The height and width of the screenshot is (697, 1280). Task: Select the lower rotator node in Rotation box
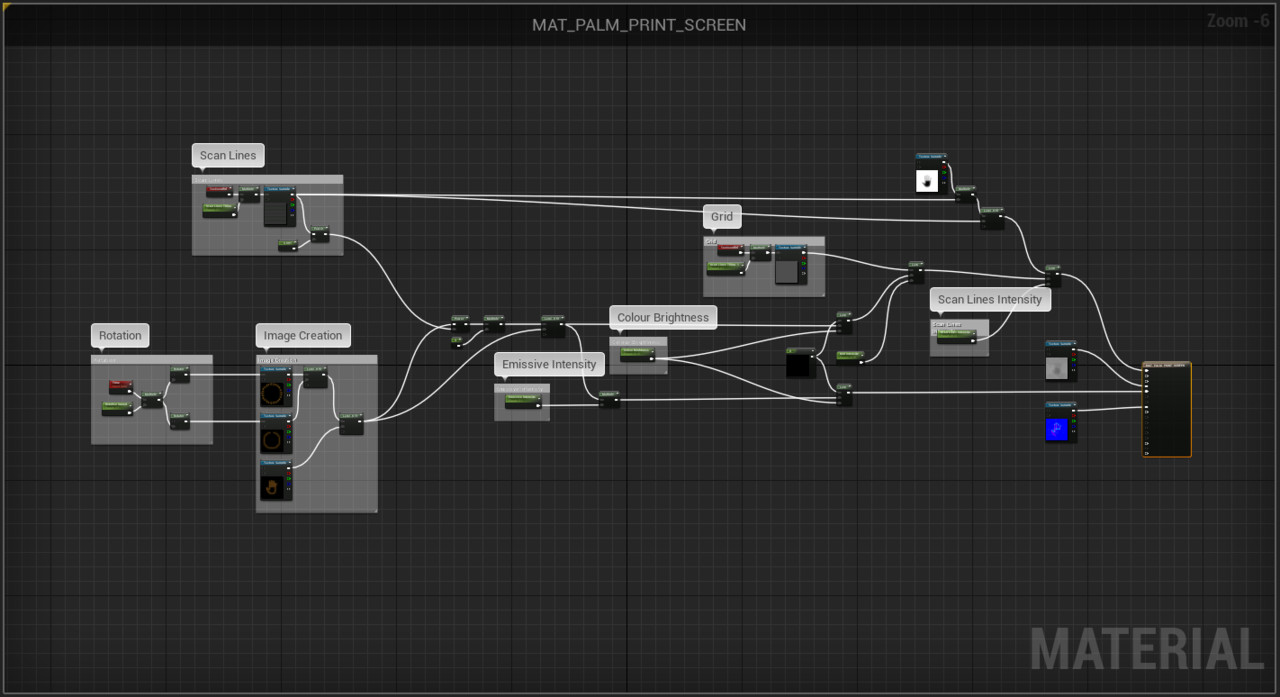[x=180, y=421]
